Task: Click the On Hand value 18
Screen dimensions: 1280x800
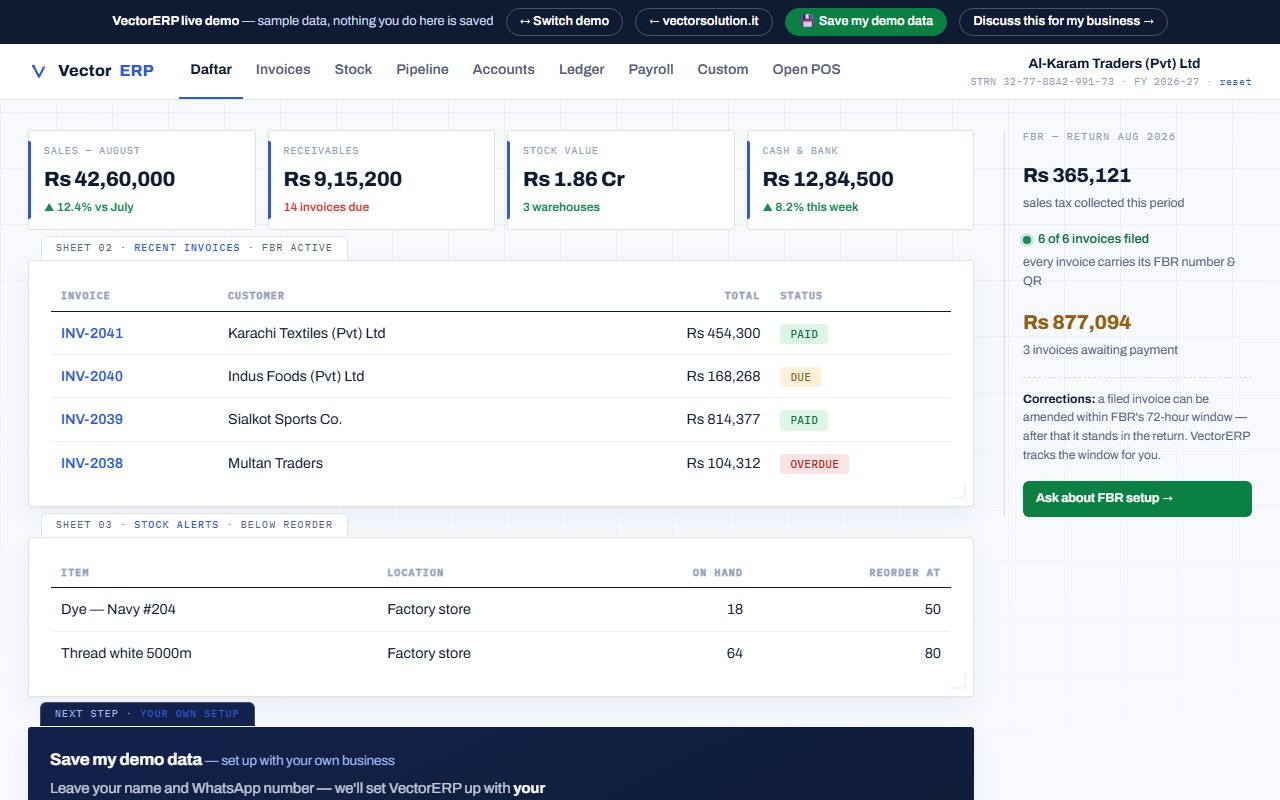Action: pyautogui.click(x=735, y=609)
